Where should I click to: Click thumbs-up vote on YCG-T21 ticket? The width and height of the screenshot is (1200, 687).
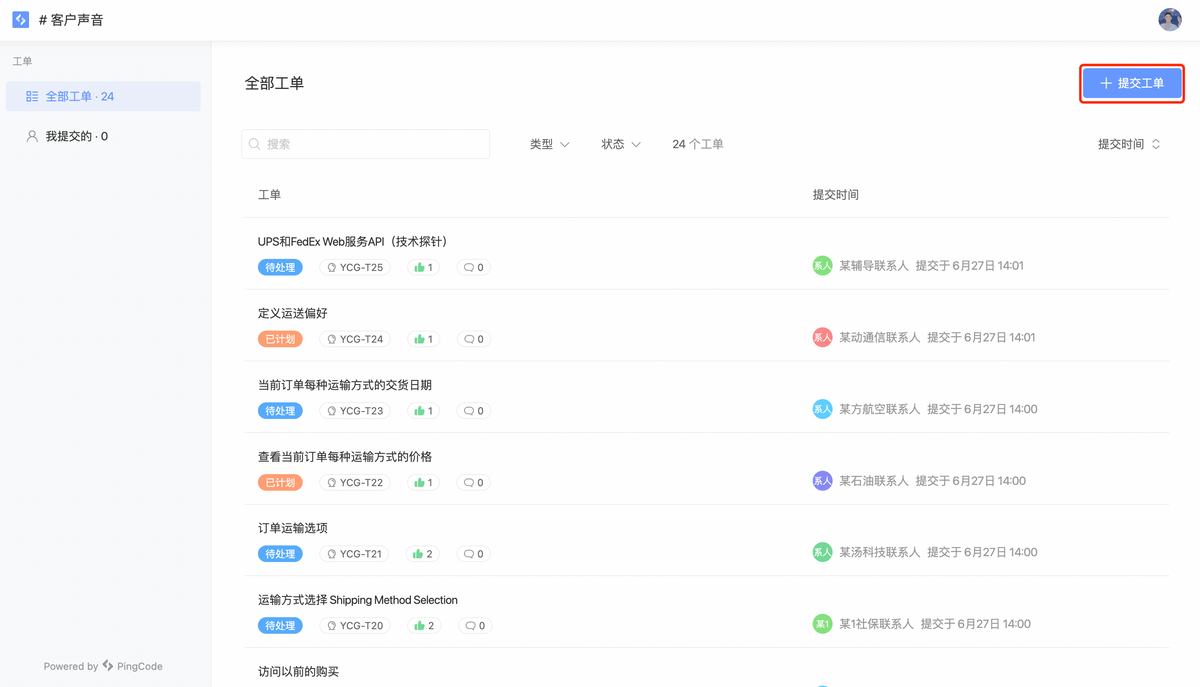click(x=423, y=554)
